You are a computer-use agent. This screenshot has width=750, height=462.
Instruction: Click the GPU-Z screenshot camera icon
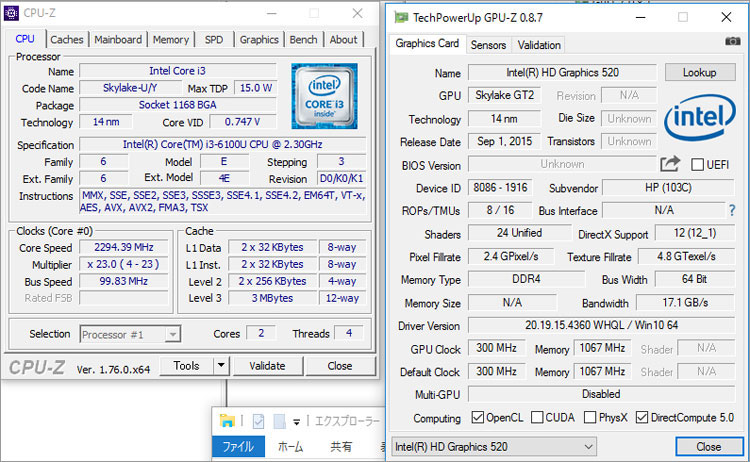732,42
